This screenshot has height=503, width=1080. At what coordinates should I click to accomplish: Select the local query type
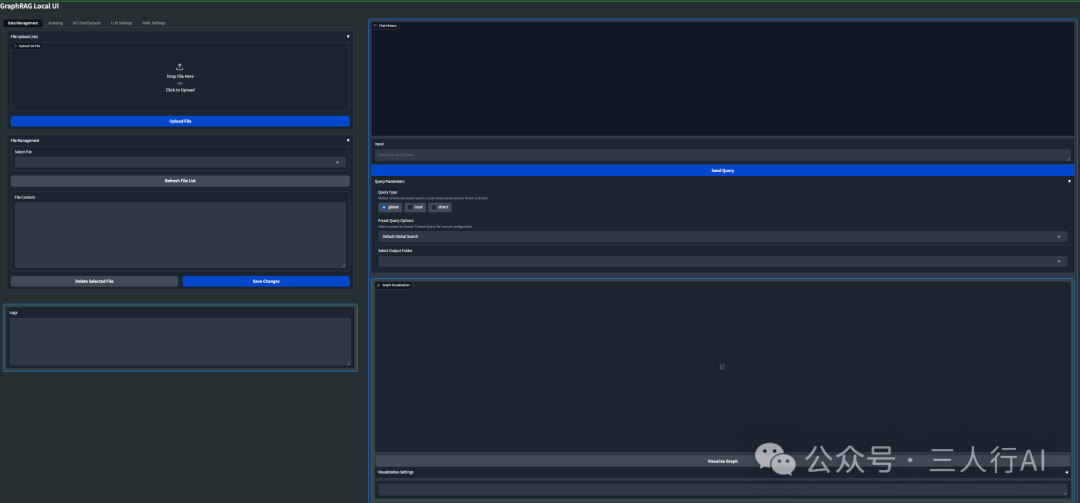[415, 207]
